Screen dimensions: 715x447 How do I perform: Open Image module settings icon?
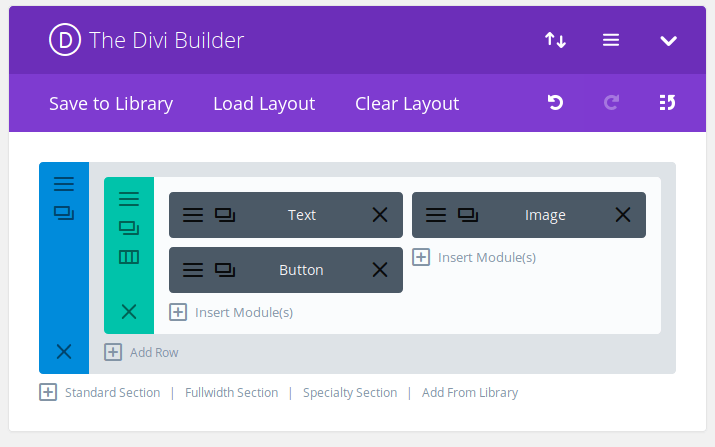436,215
